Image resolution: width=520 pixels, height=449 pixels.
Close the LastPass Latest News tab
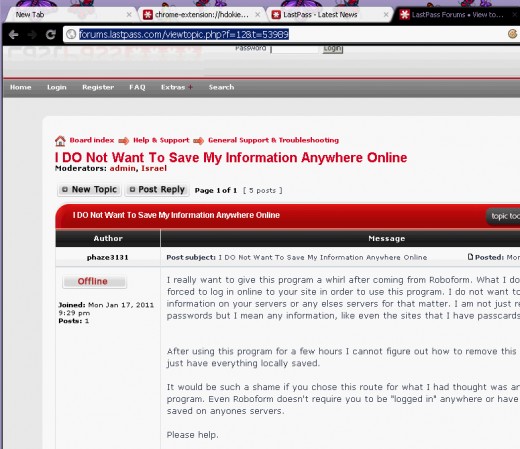pyautogui.click(x=386, y=15)
